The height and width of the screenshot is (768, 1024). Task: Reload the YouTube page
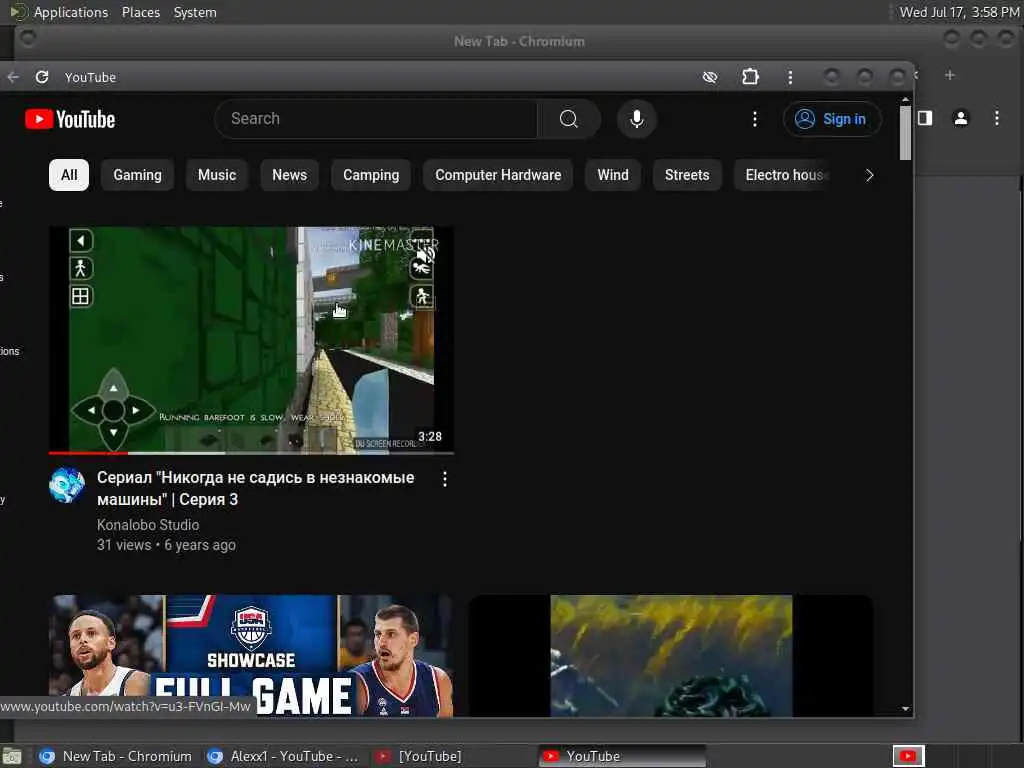42,77
